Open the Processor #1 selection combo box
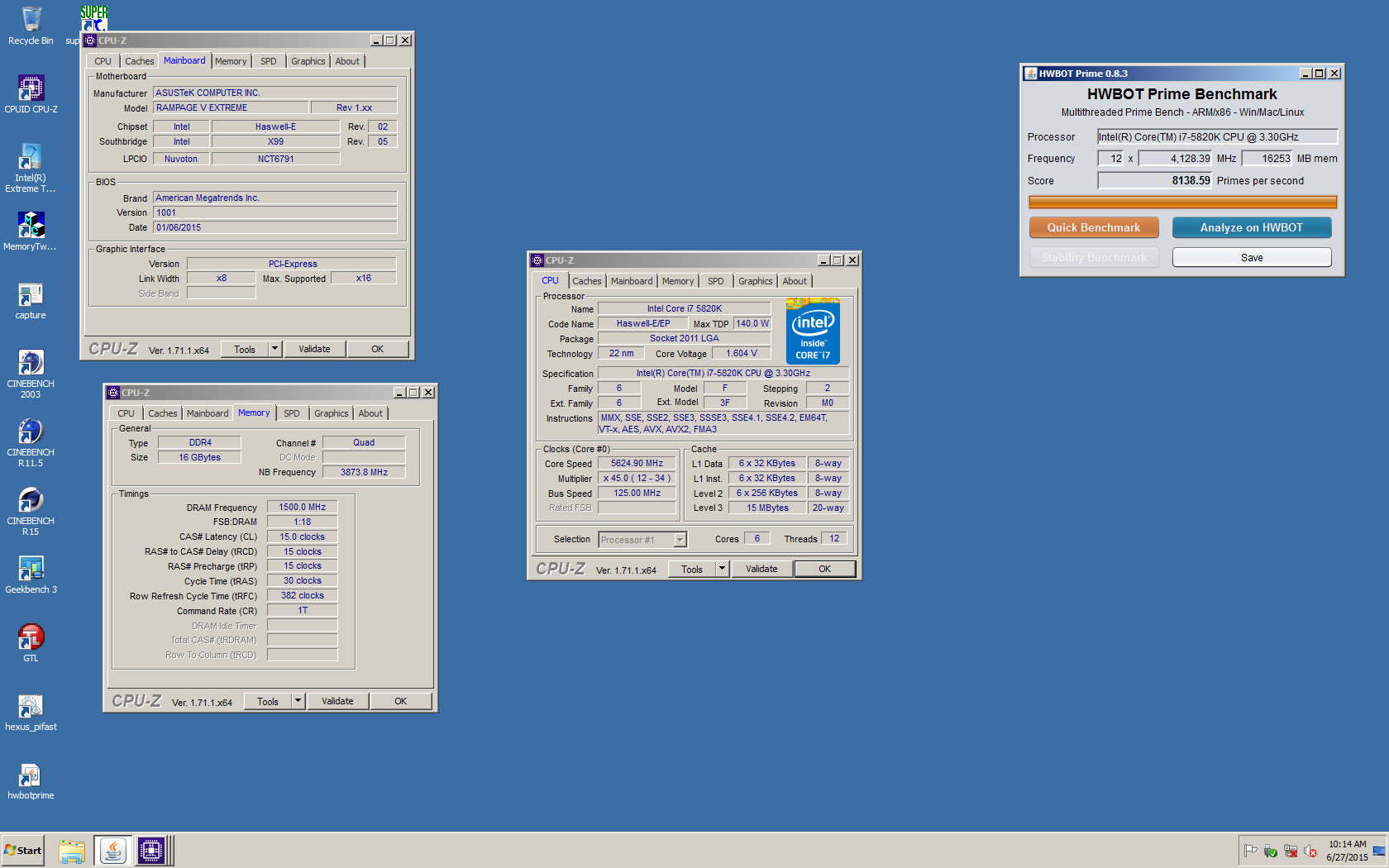This screenshot has width=1389, height=868. (x=642, y=540)
